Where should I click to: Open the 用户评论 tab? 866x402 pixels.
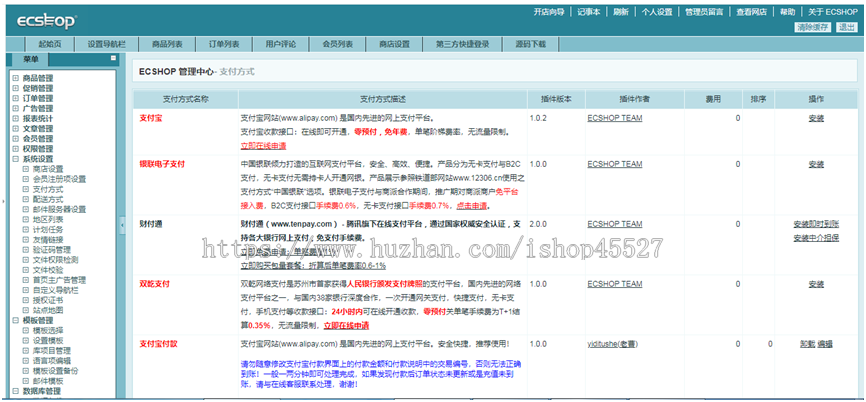click(x=281, y=44)
